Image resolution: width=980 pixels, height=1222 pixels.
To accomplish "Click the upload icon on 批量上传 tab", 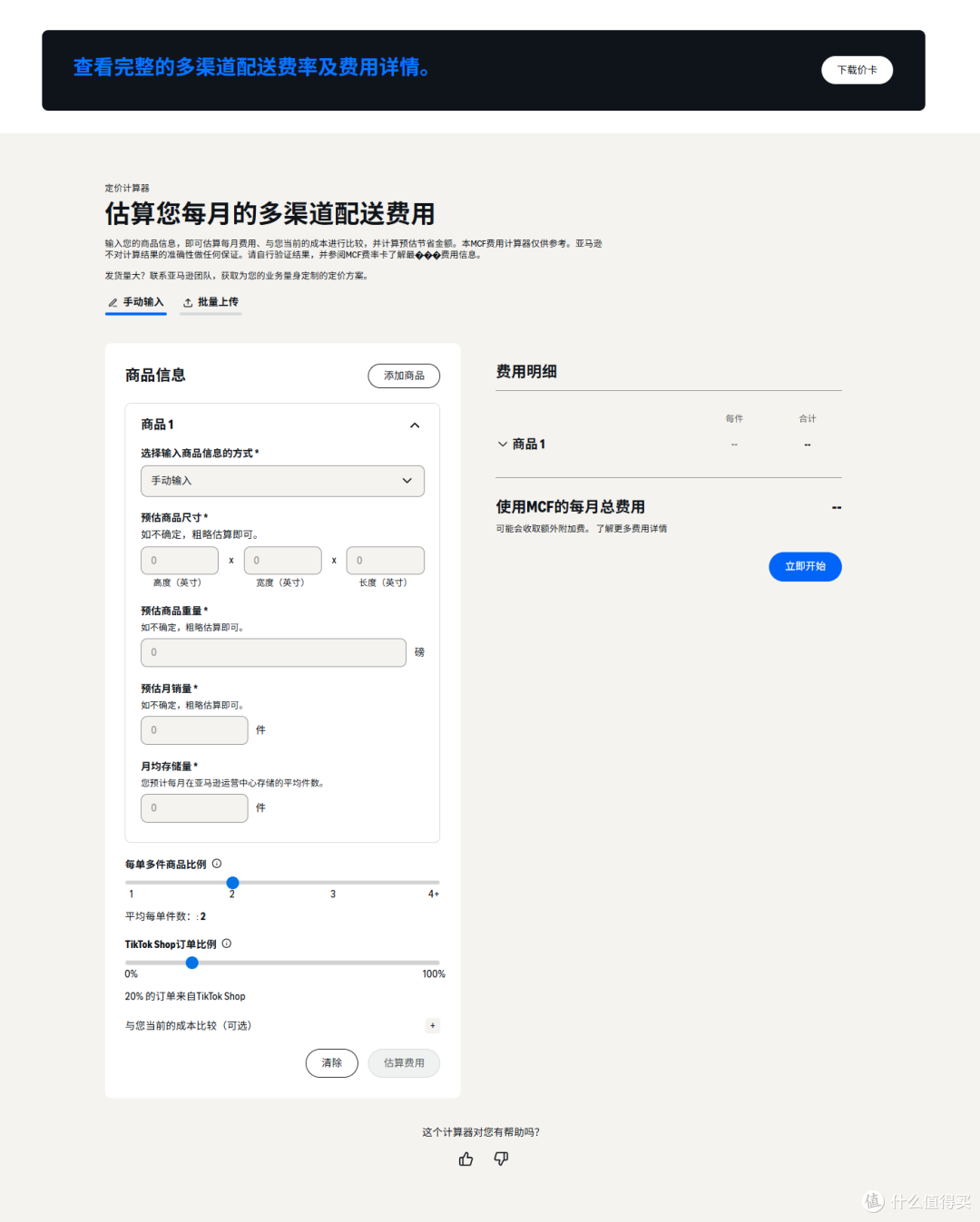I will [x=188, y=302].
